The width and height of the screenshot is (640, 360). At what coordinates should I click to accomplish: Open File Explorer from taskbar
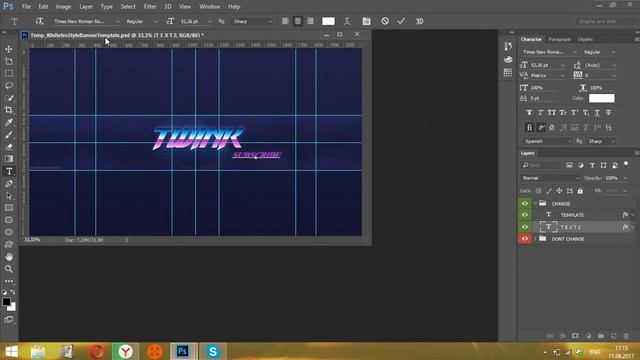click(x=38, y=351)
